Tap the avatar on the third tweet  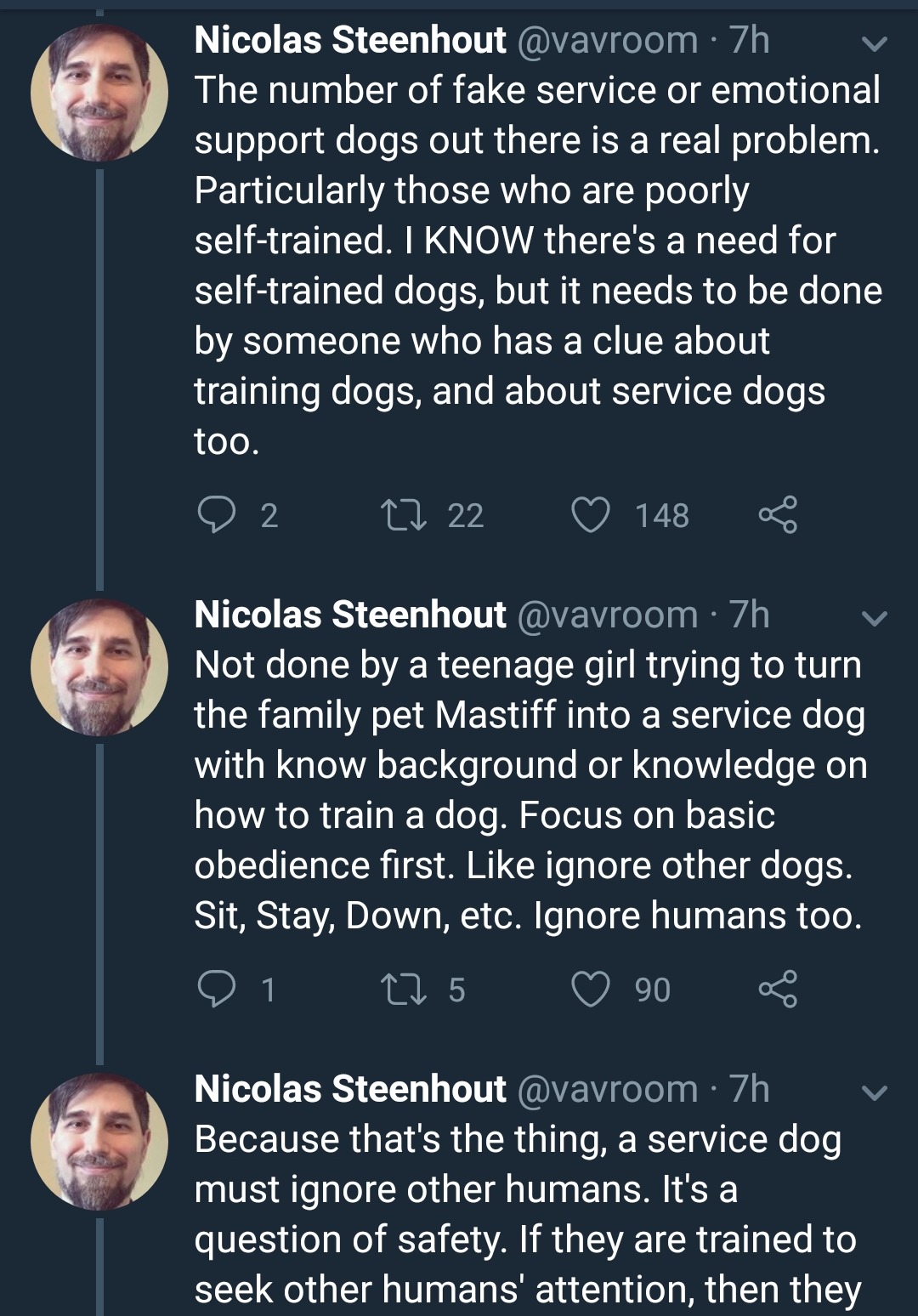(x=99, y=1142)
